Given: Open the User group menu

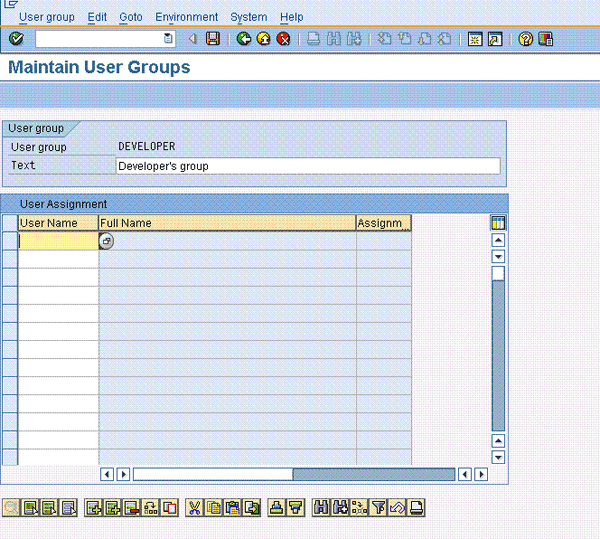Looking at the screenshot, I should coord(46,17).
